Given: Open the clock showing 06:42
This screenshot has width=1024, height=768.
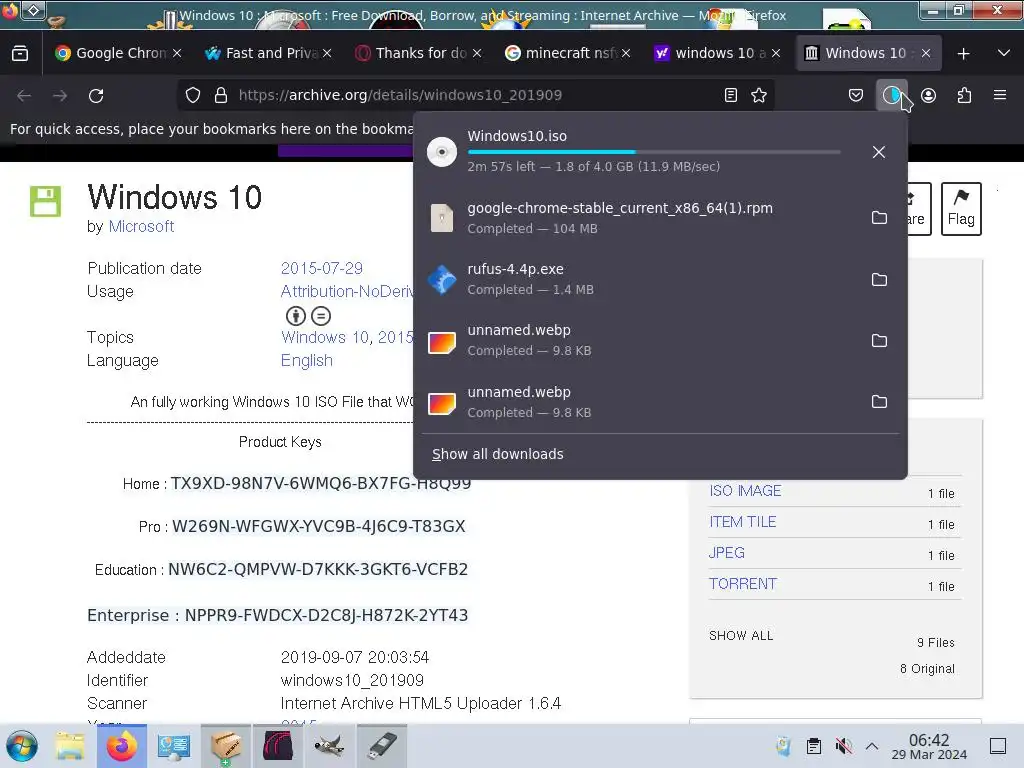Looking at the screenshot, I should click(929, 746).
